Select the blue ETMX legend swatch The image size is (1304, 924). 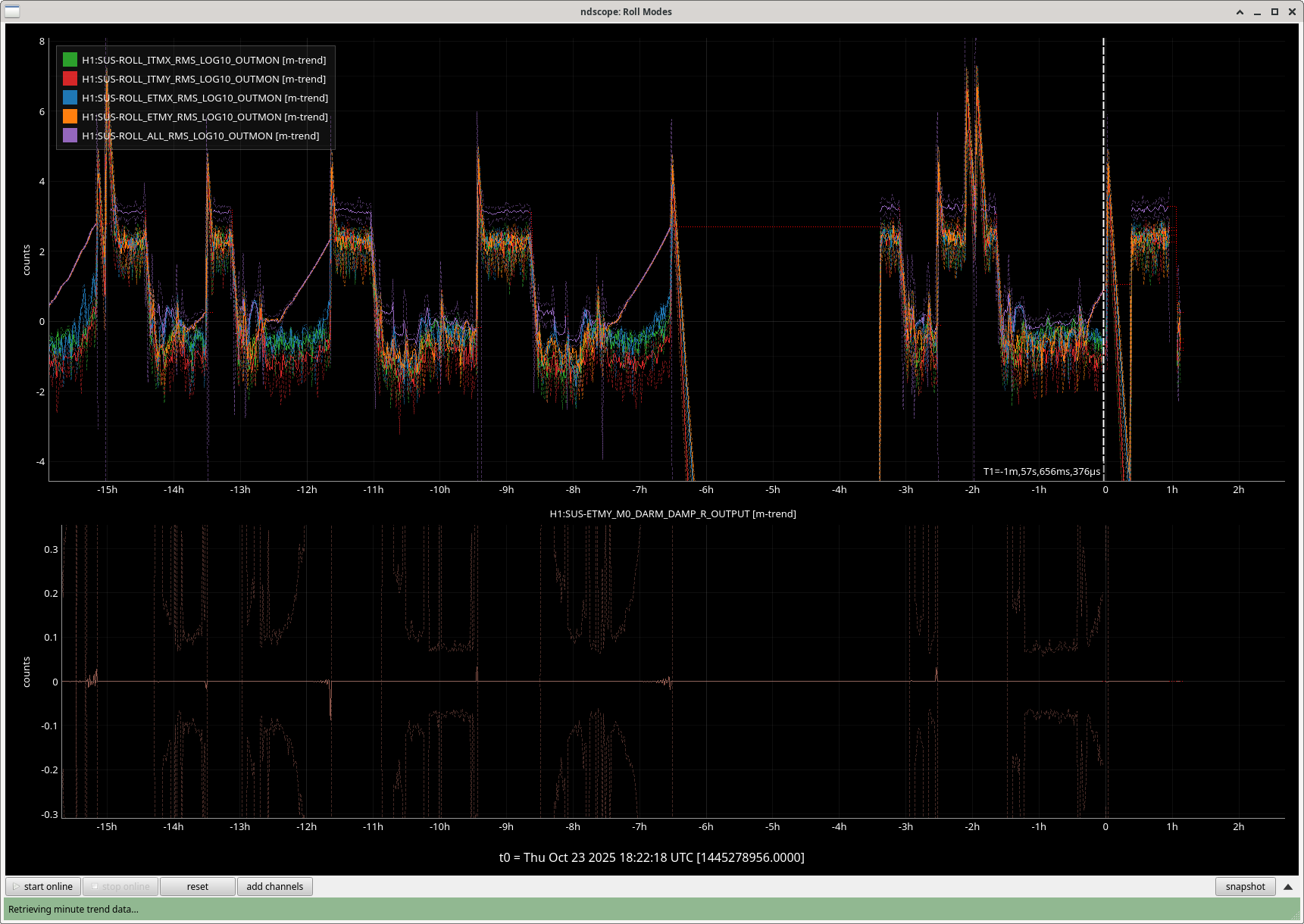point(70,98)
